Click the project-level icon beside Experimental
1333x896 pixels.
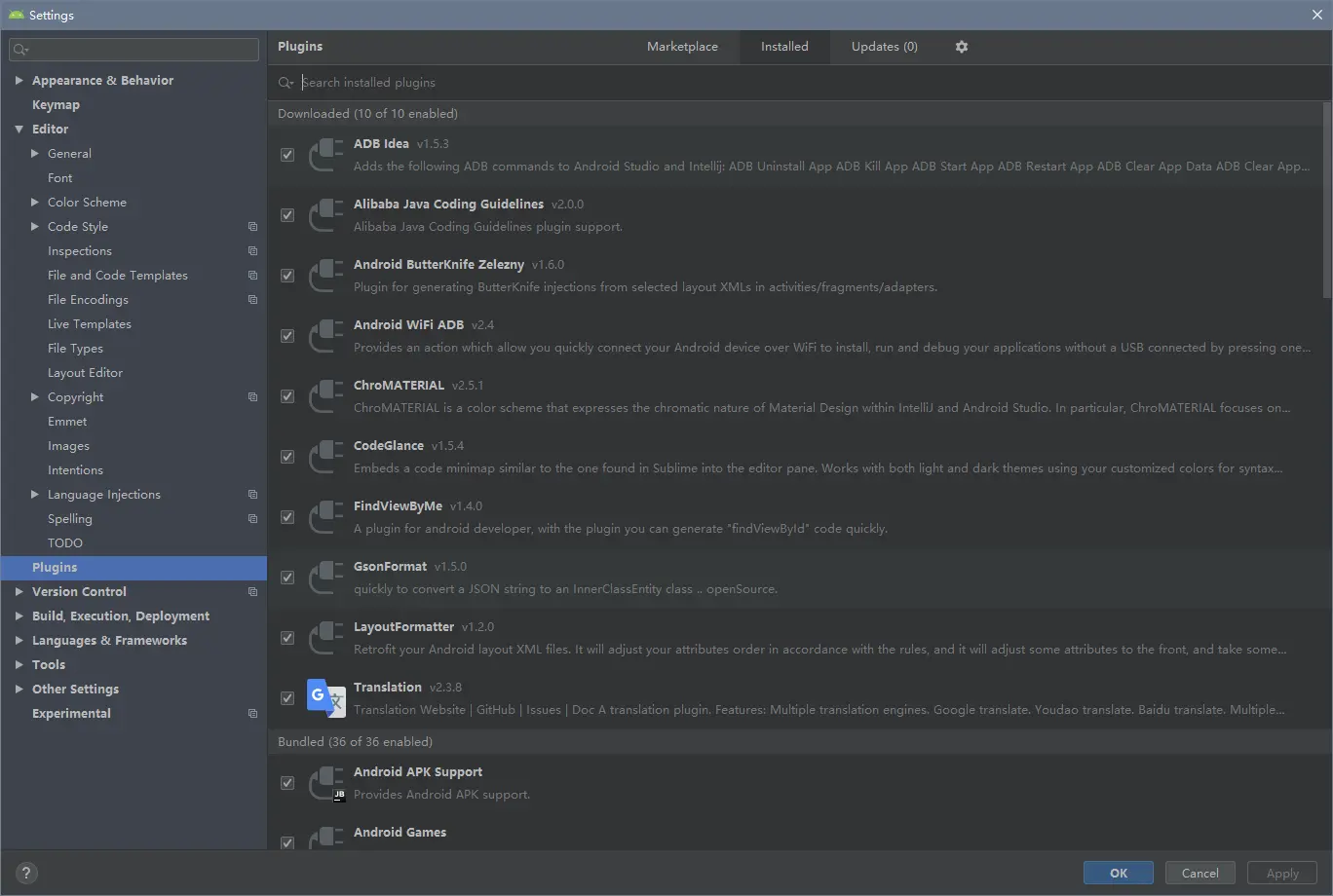pos(252,714)
